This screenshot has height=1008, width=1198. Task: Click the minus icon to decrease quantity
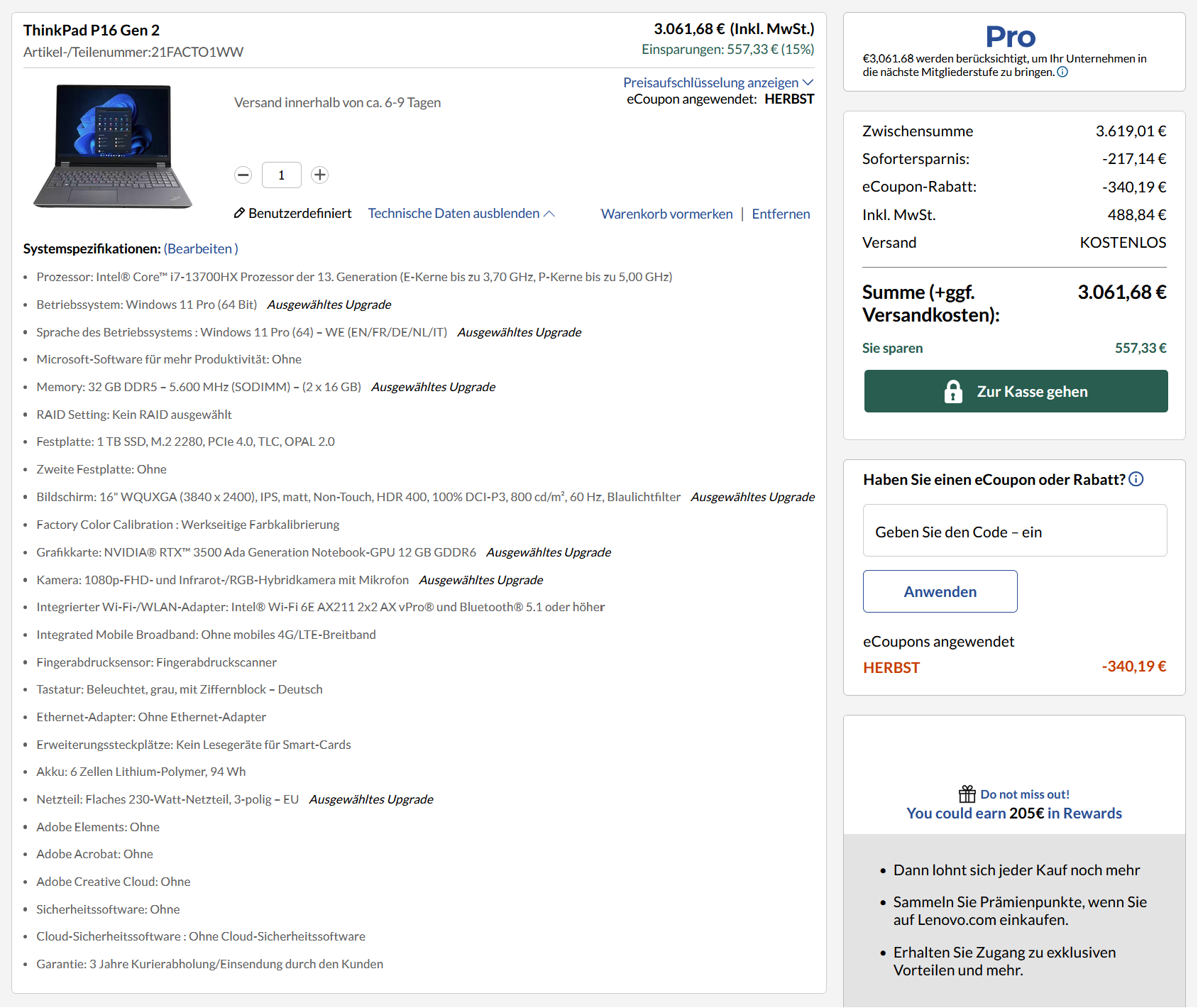(243, 175)
